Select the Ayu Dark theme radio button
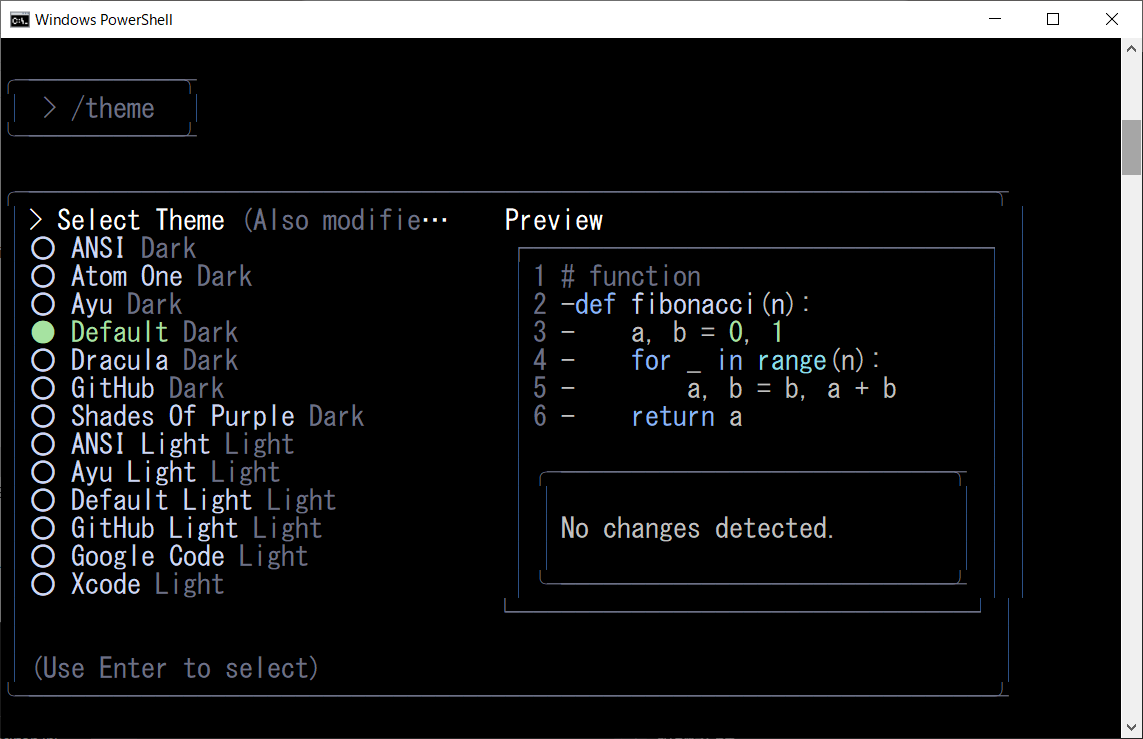The width and height of the screenshot is (1143, 739). point(43,305)
